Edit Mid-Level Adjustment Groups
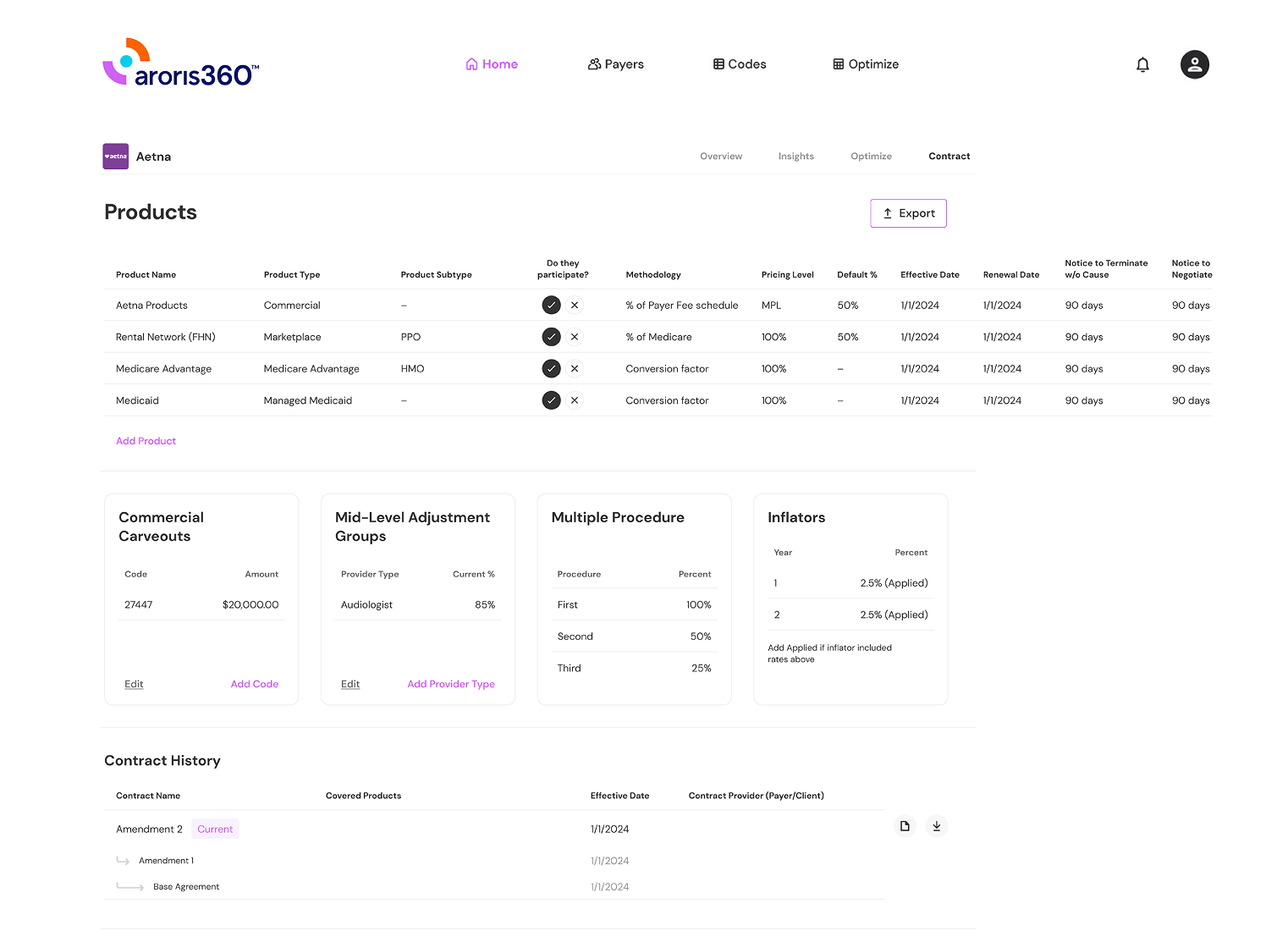This screenshot has width=1288, height=948. 350,684
